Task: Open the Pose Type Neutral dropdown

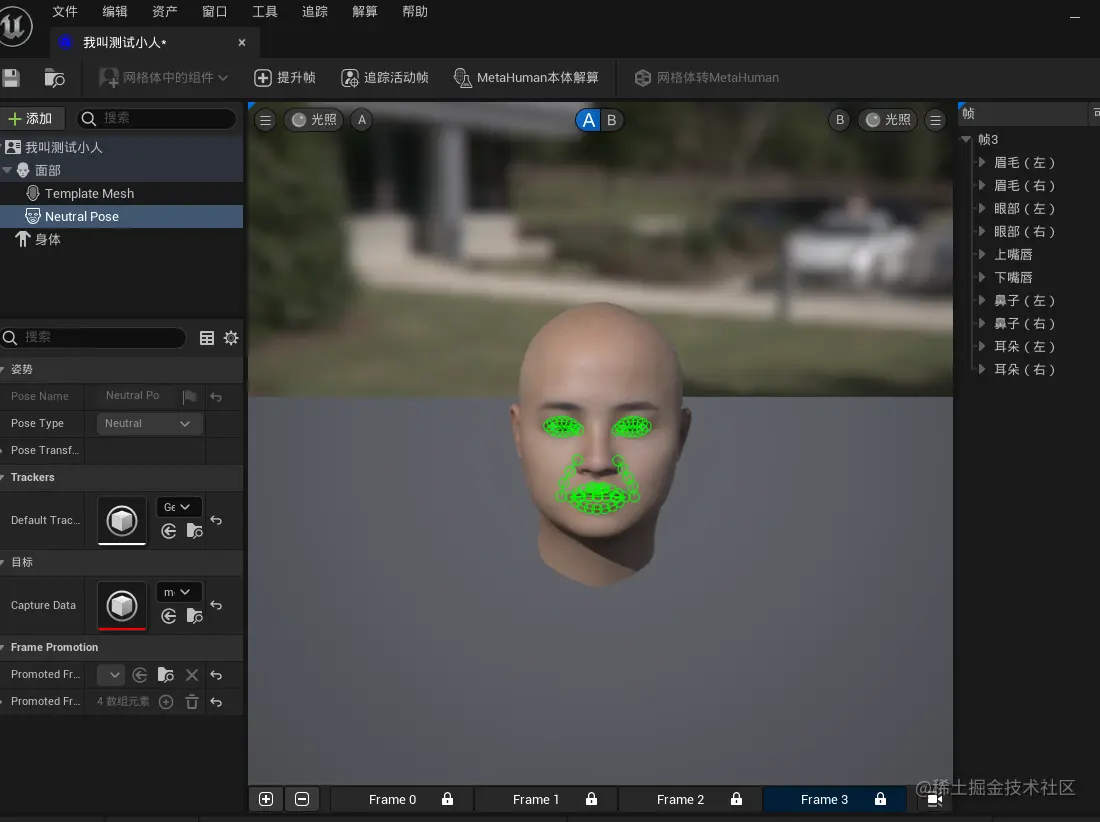Action: coord(149,424)
